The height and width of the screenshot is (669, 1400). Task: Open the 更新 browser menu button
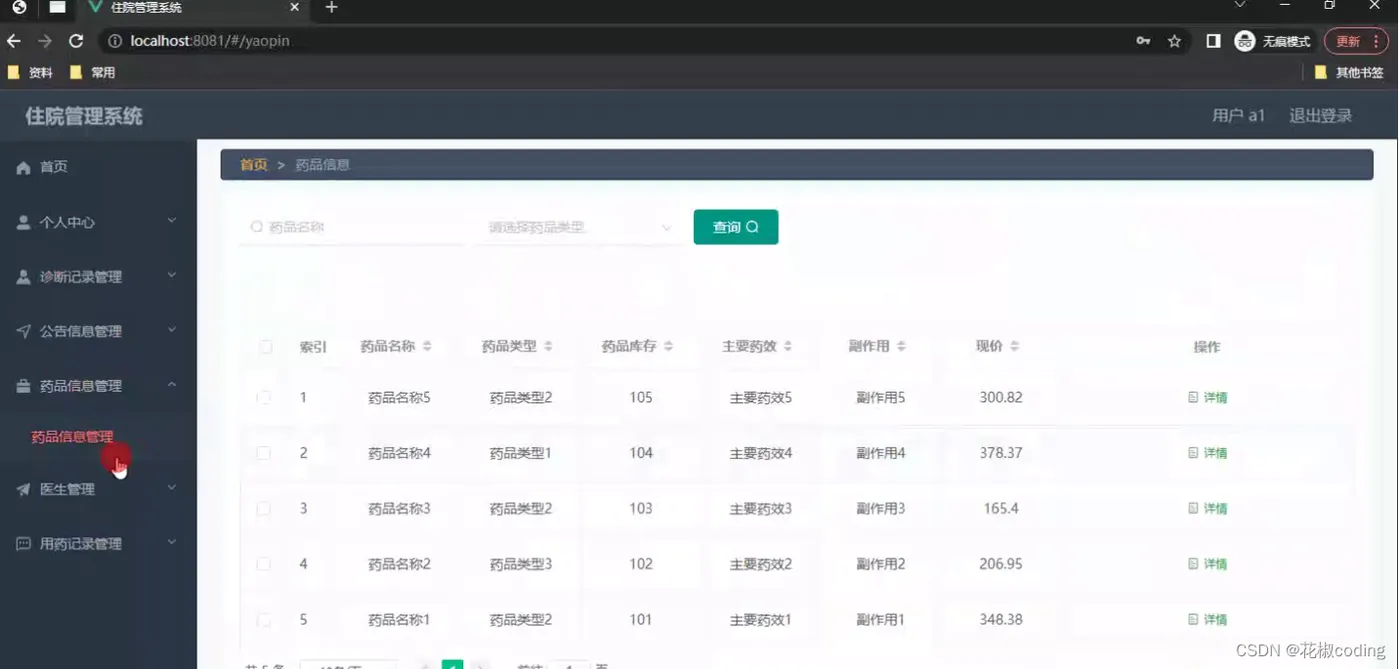coord(1356,41)
